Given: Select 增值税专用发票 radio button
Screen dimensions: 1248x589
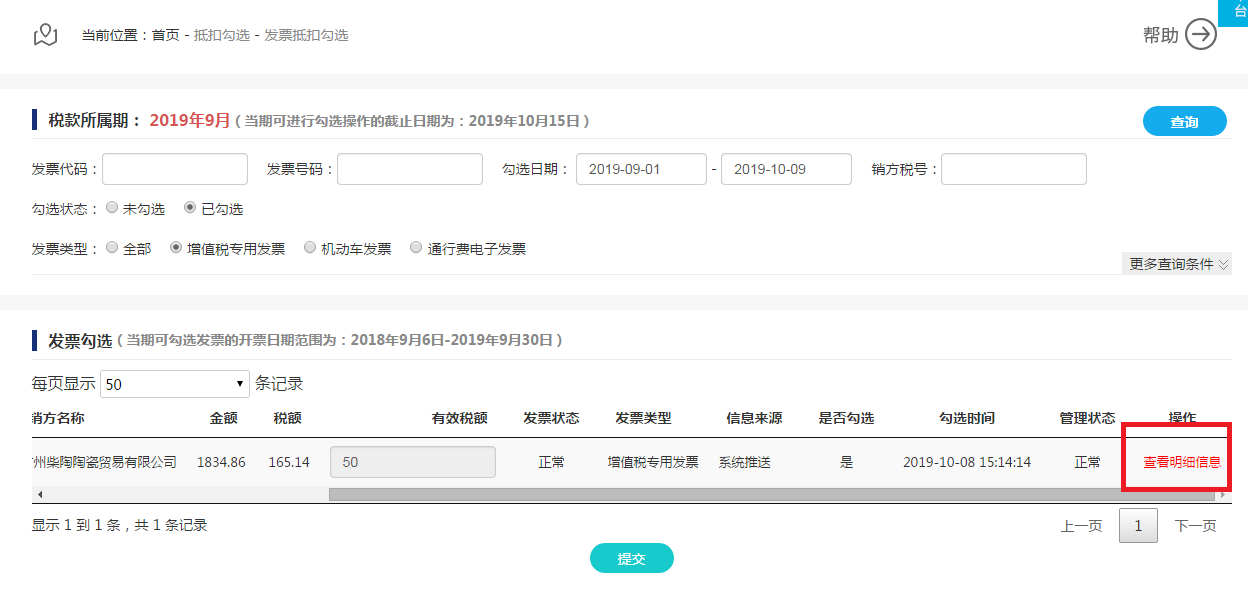Looking at the screenshot, I should [x=176, y=247].
